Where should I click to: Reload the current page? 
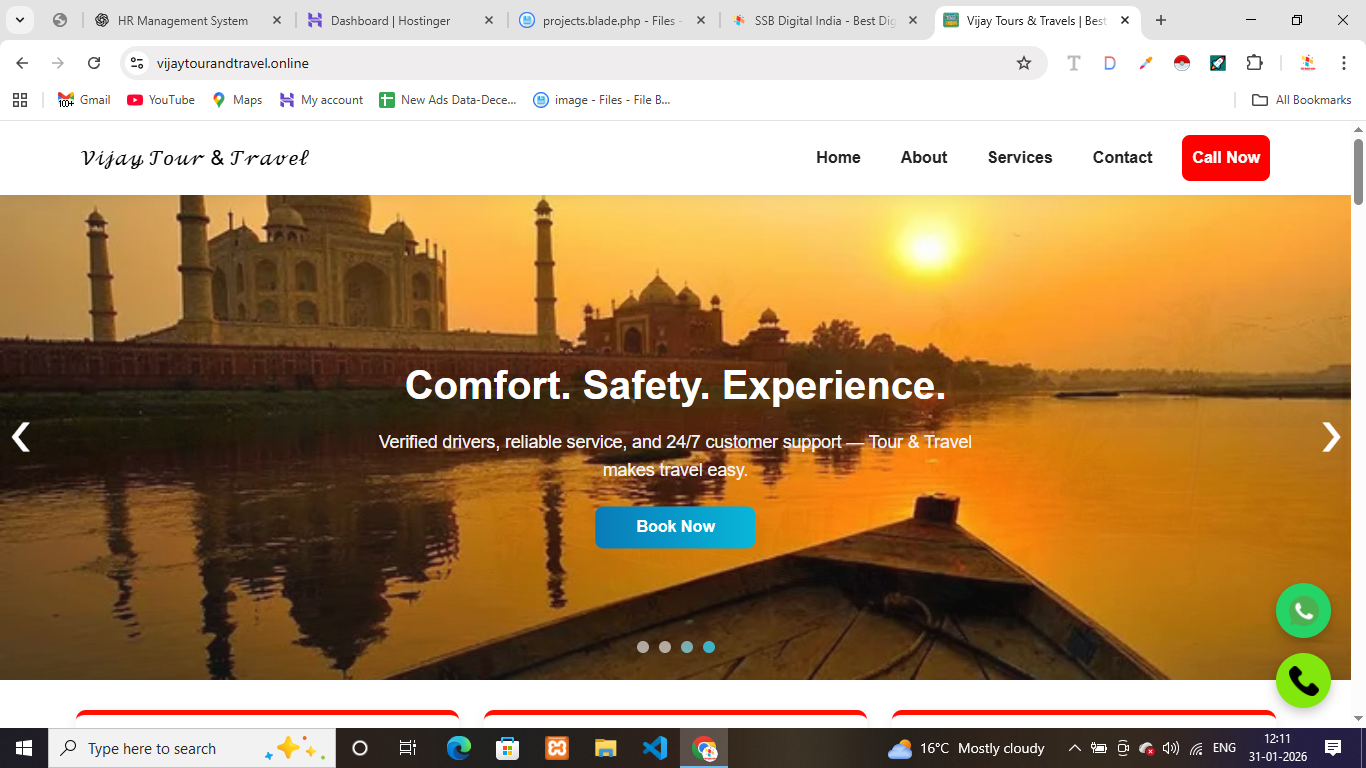(94, 62)
